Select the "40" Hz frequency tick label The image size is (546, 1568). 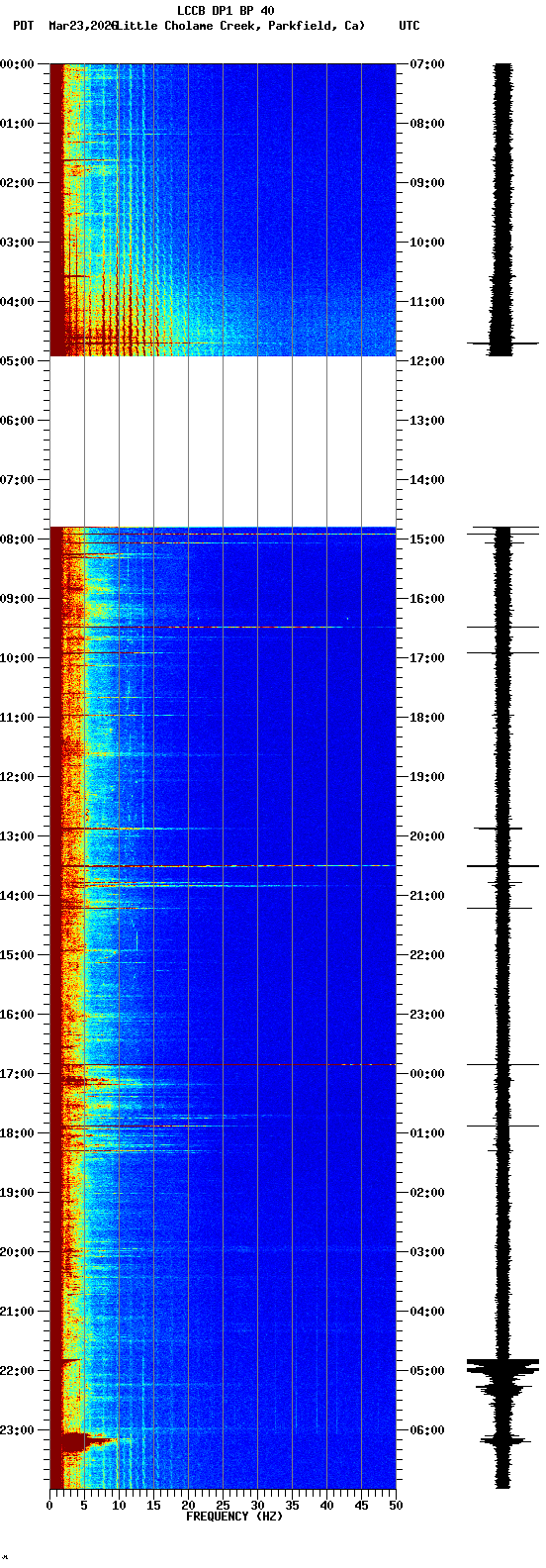326,1506
